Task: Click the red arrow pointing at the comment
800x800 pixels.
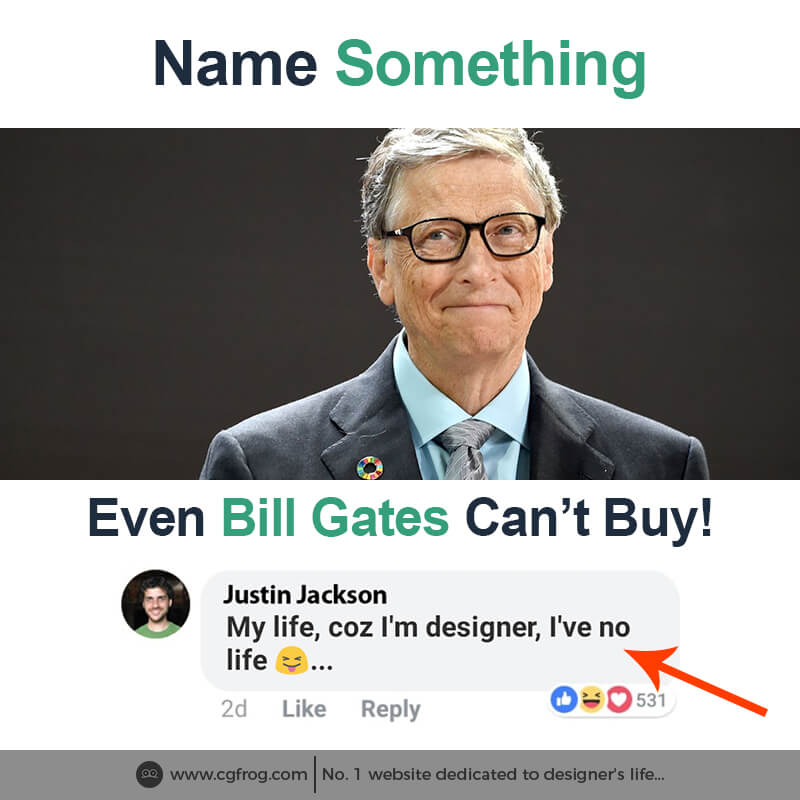Action: 695,680
